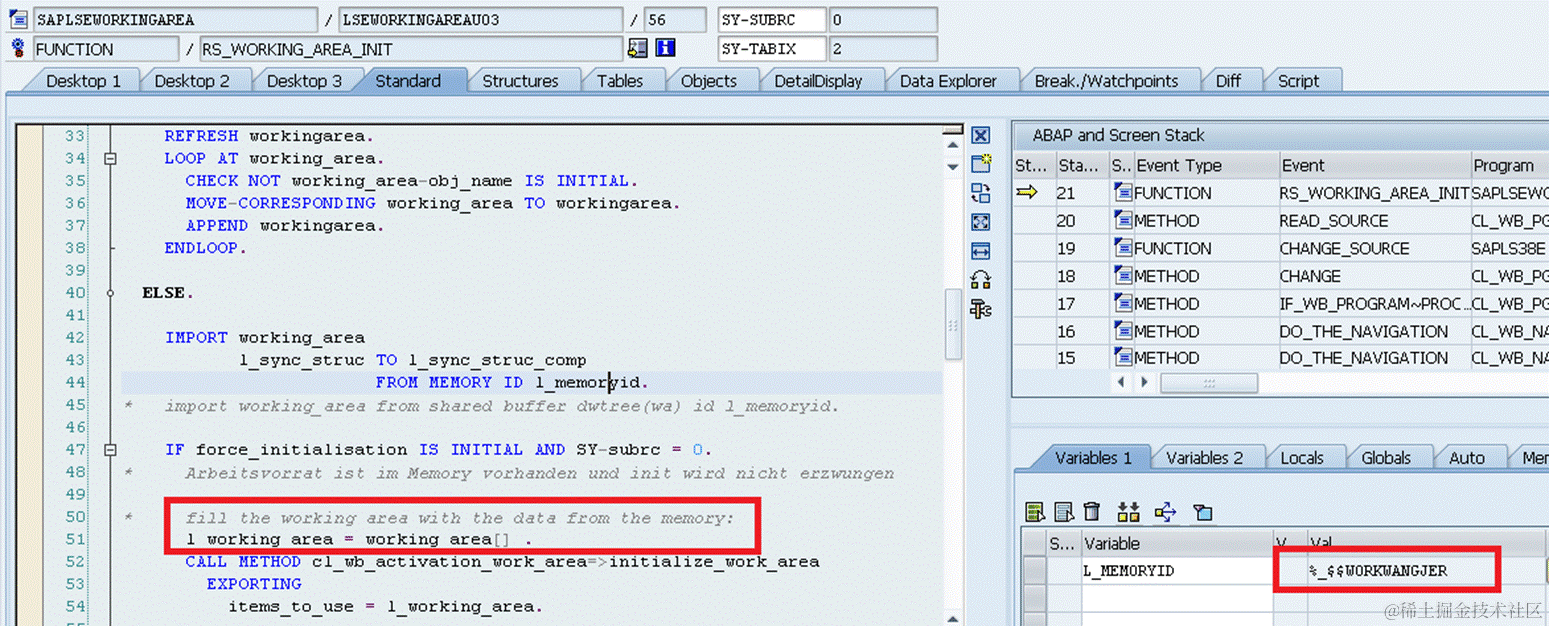The height and width of the screenshot is (626, 1549).
Task: Close the source code tool
Action: pyautogui.click(x=980, y=135)
